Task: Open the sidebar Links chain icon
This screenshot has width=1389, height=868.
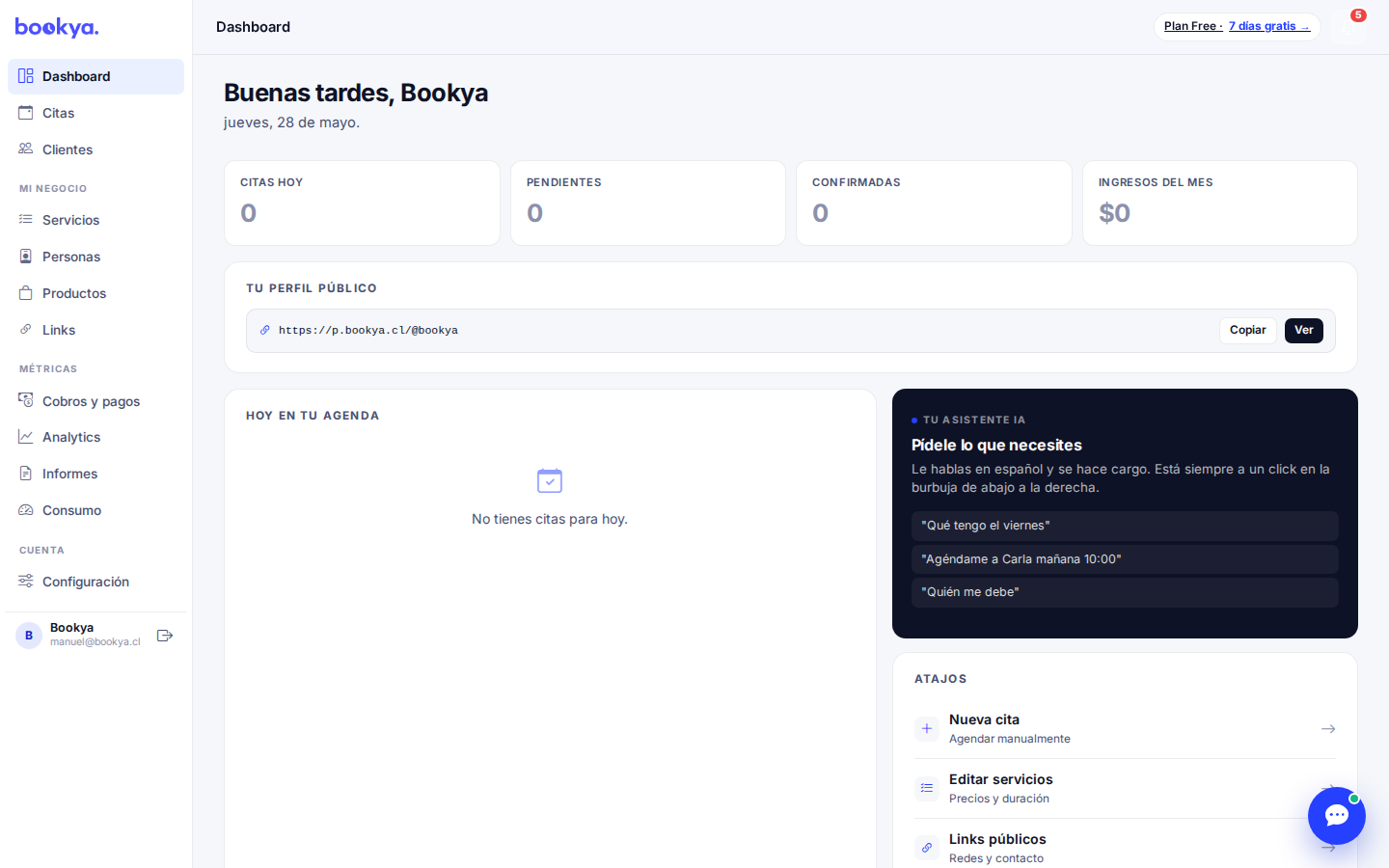Action: click(x=26, y=330)
